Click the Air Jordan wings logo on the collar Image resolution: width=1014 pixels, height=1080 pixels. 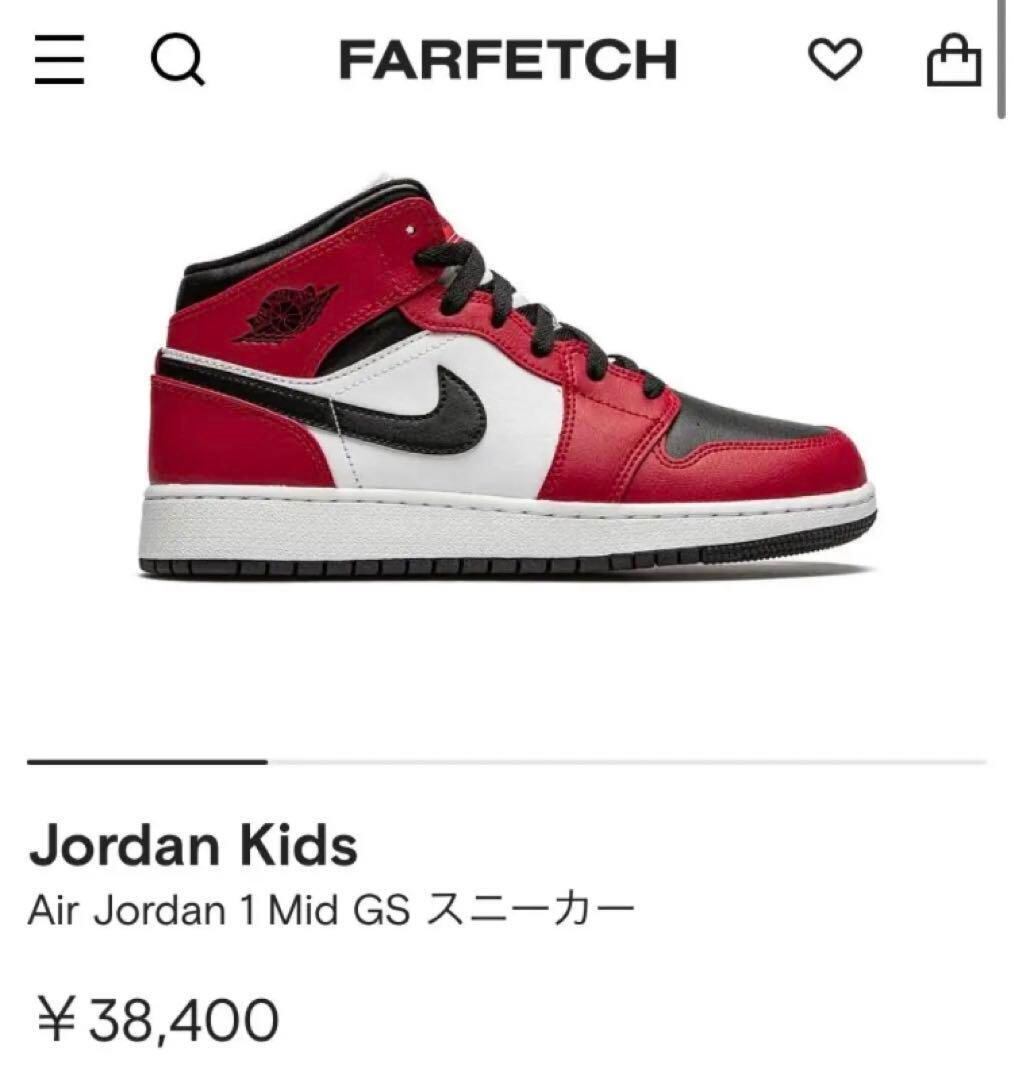pos(286,311)
